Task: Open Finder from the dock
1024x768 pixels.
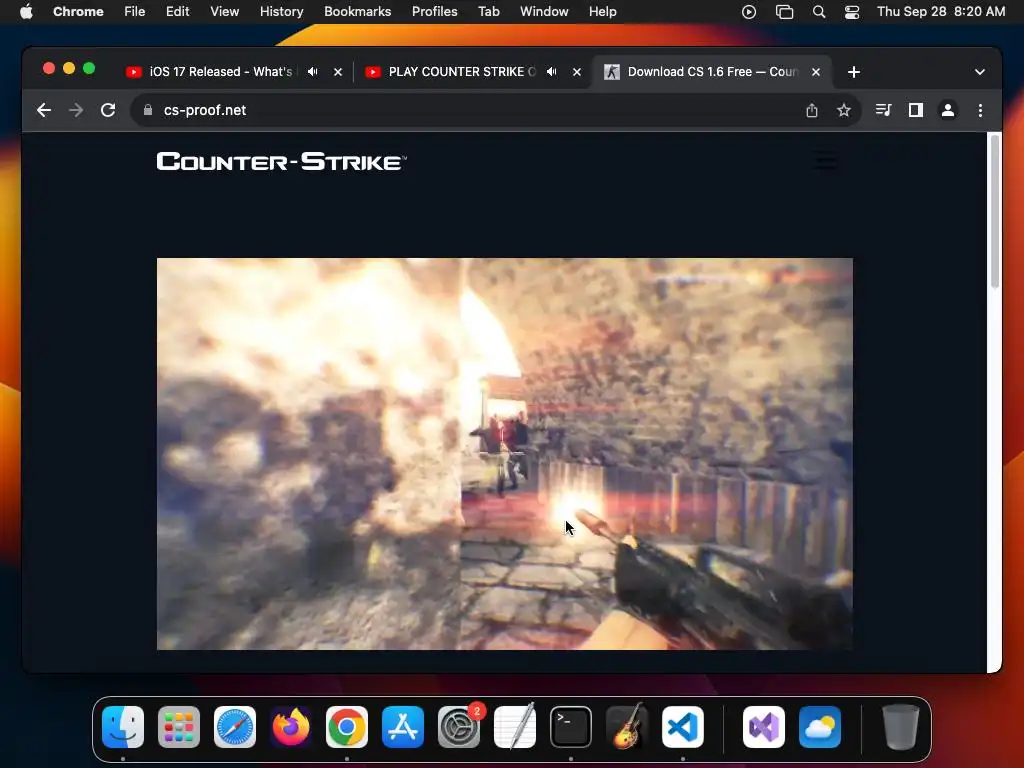Action: (123, 727)
